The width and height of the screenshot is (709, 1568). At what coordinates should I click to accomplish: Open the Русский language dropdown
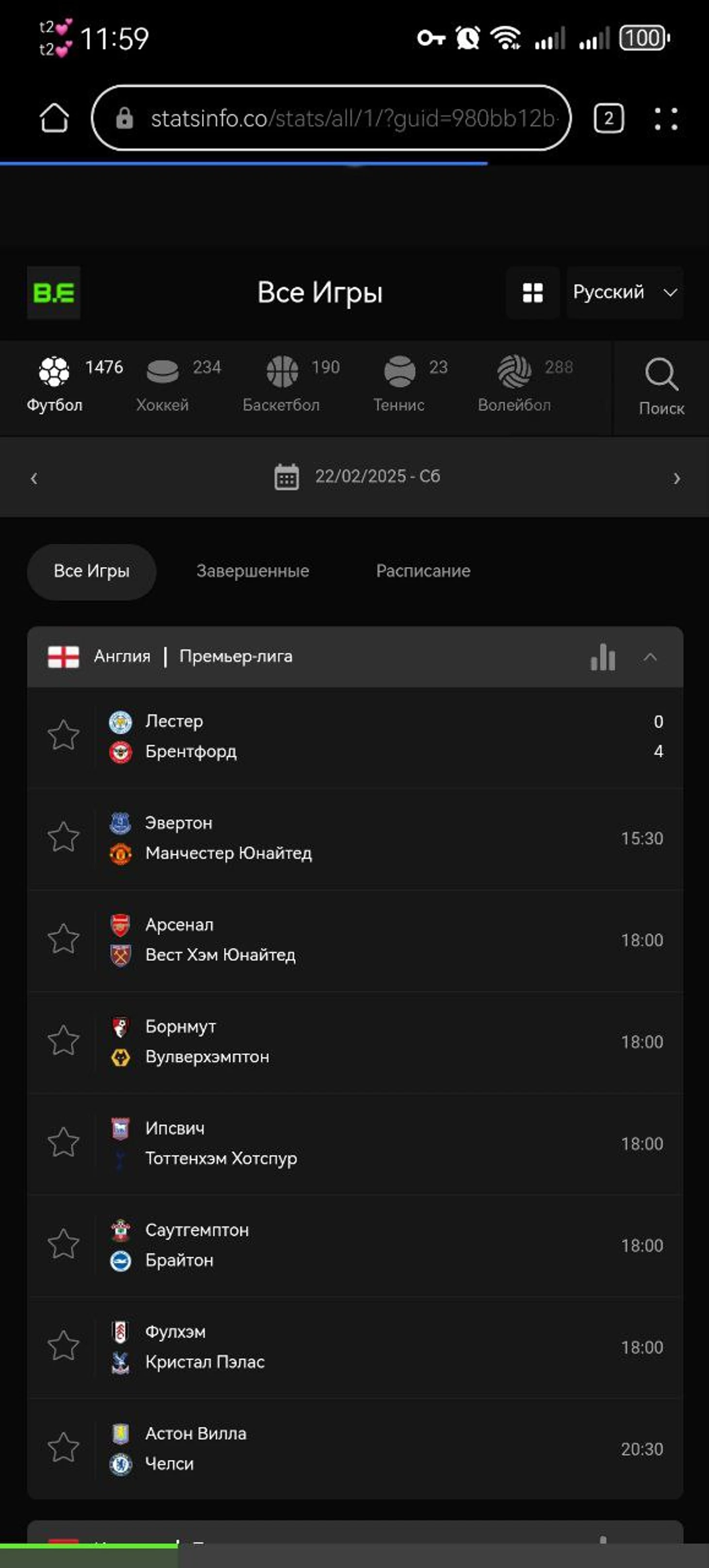click(x=625, y=293)
